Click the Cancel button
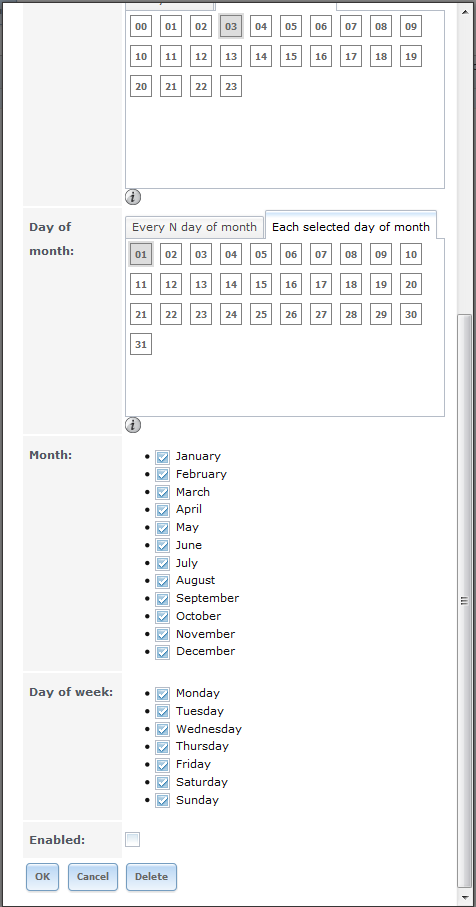The width and height of the screenshot is (476, 907). tap(93, 877)
